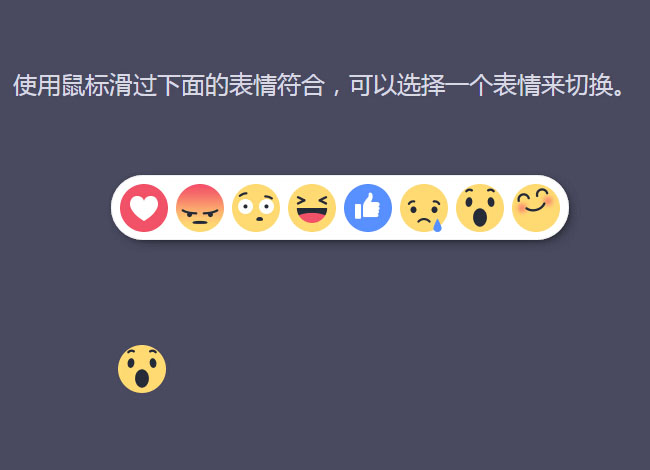Set reaction to the rosy-cheeked smile face
Image resolution: width=650 pixels, height=470 pixels.
(x=536, y=208)
